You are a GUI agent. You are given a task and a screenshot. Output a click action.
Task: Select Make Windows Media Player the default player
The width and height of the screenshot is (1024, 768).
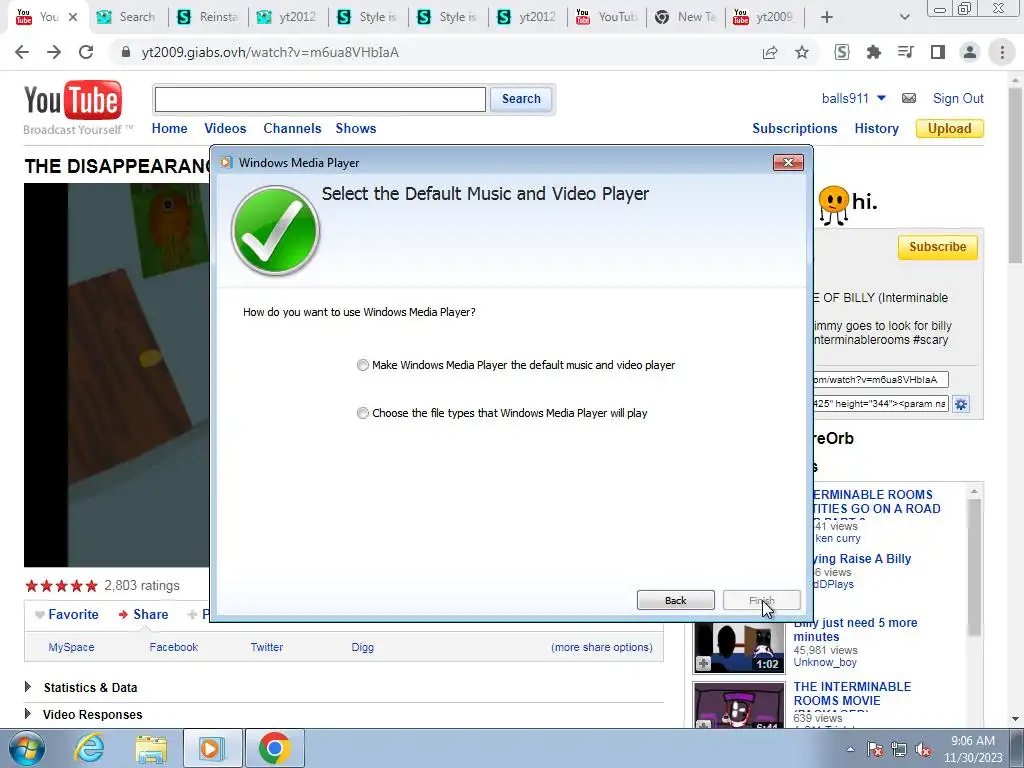(x=362, y=365)
